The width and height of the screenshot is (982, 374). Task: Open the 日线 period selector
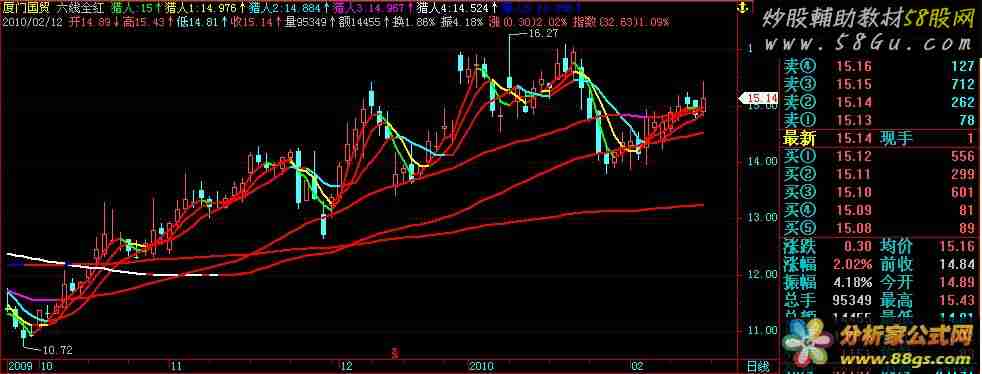[760, 366]
